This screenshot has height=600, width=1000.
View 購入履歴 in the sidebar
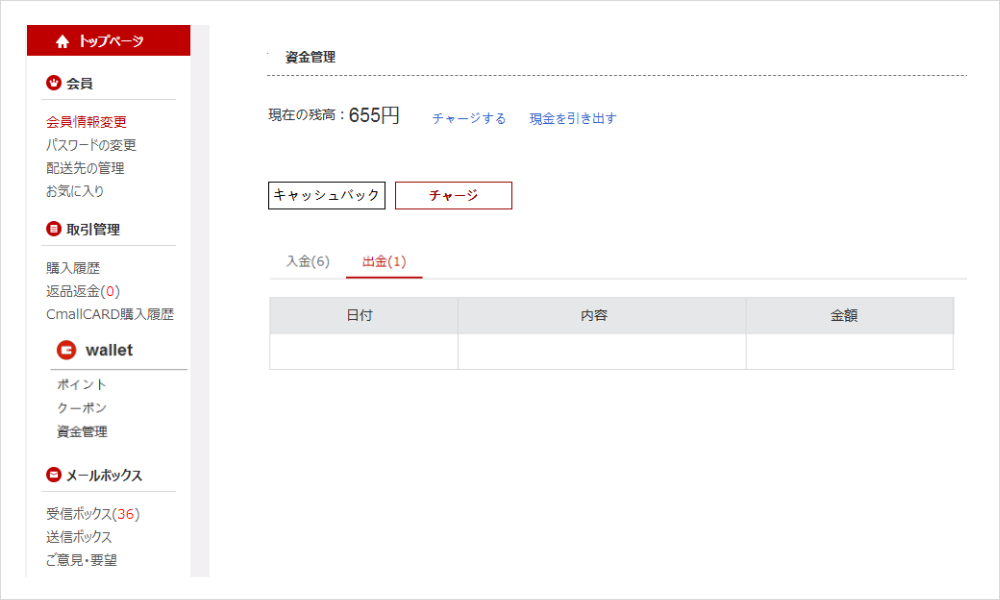click(x=73, y=268)
